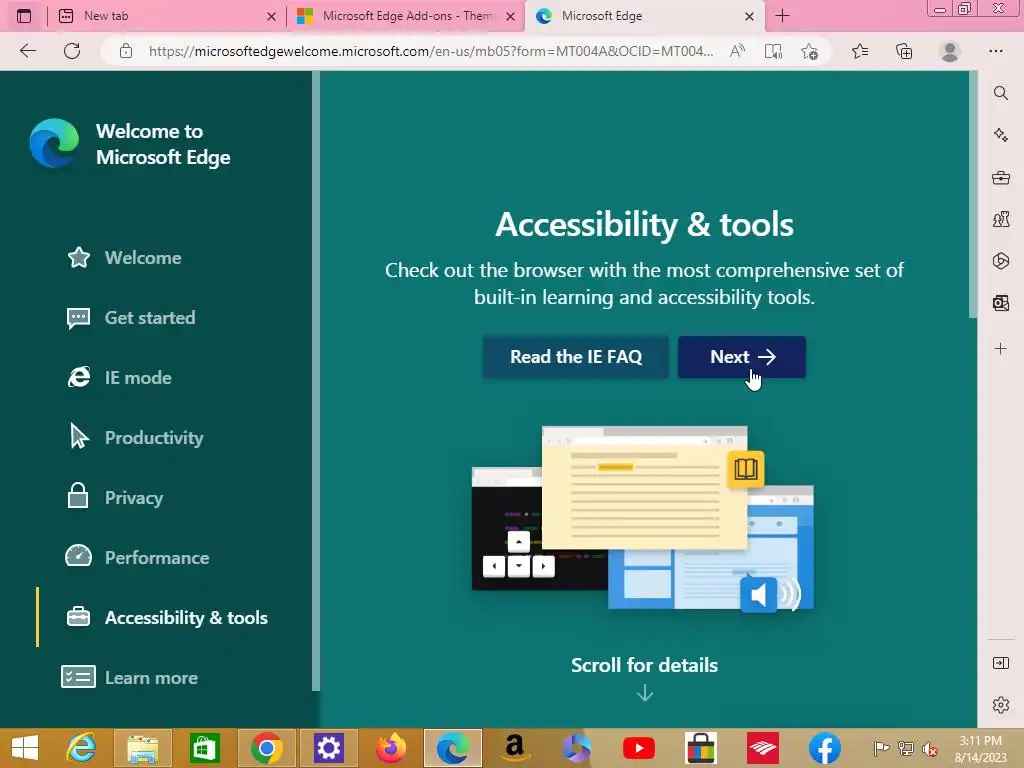Viewport: 1024px width, 768px height.
Task: Toggle sidebar hide panel icon
Action: pos(1000,664)
